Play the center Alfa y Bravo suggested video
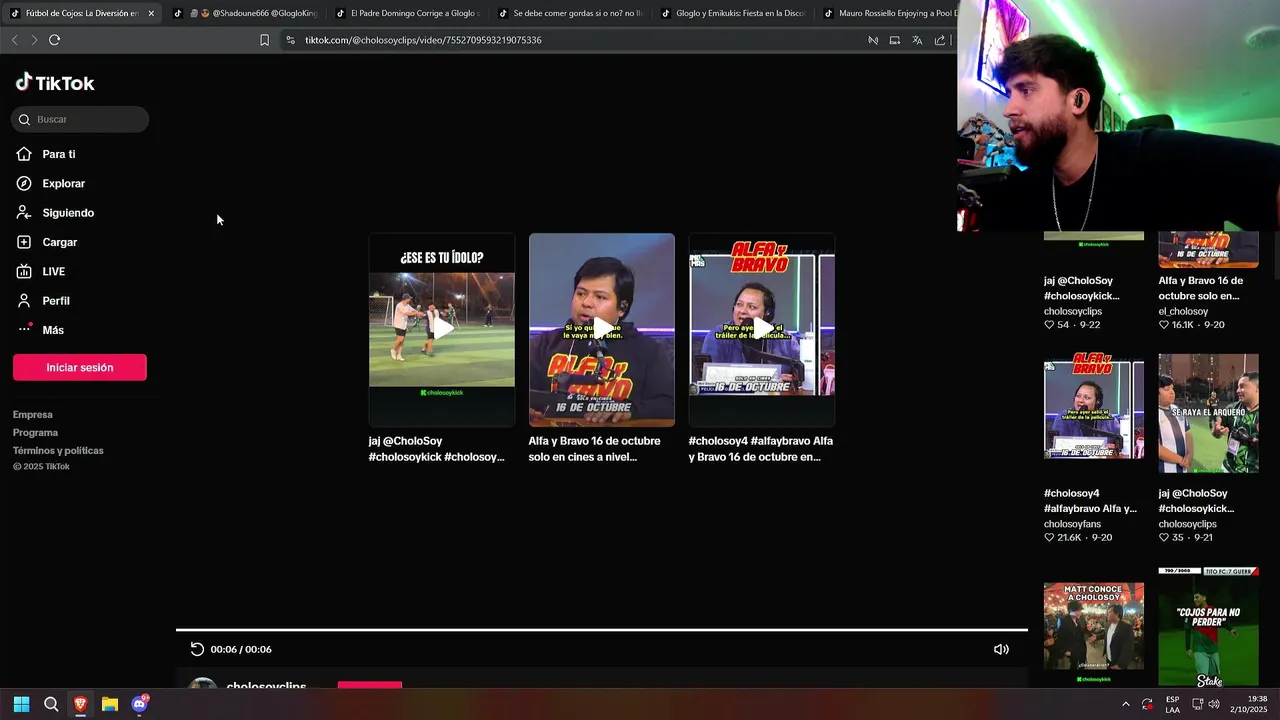 [602, 330]
